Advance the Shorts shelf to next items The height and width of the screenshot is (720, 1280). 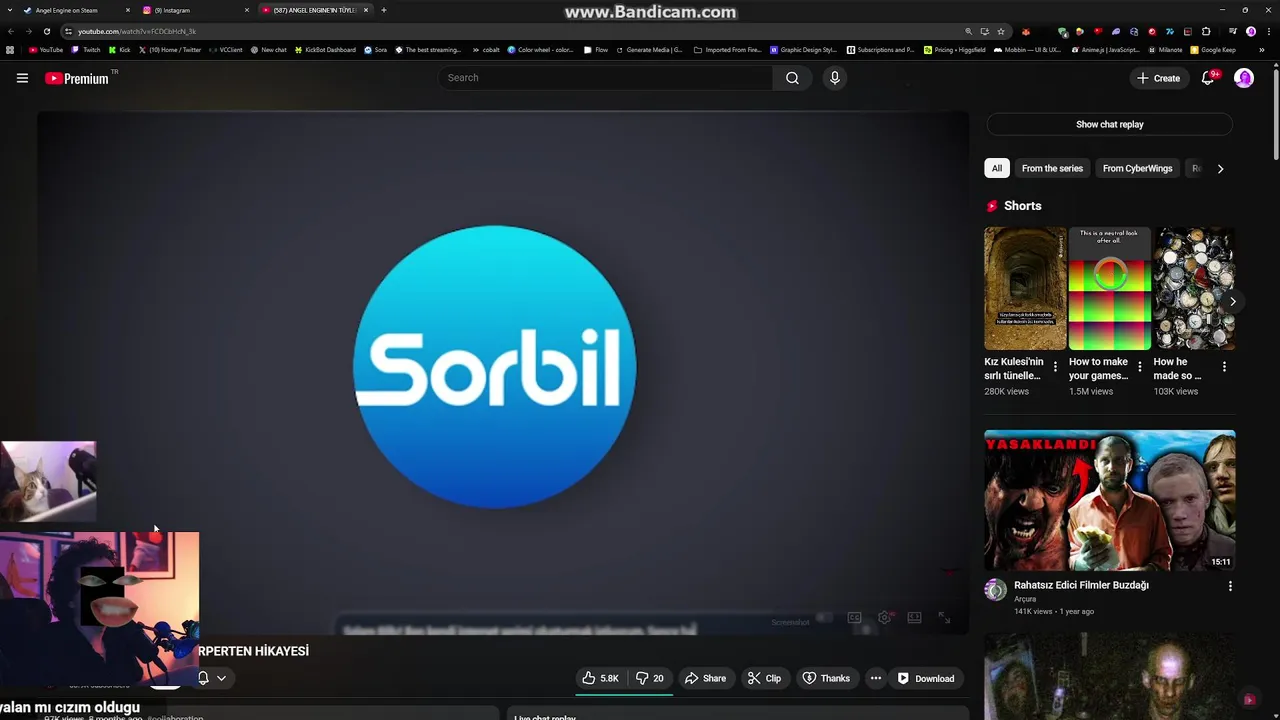point(1232,301)
